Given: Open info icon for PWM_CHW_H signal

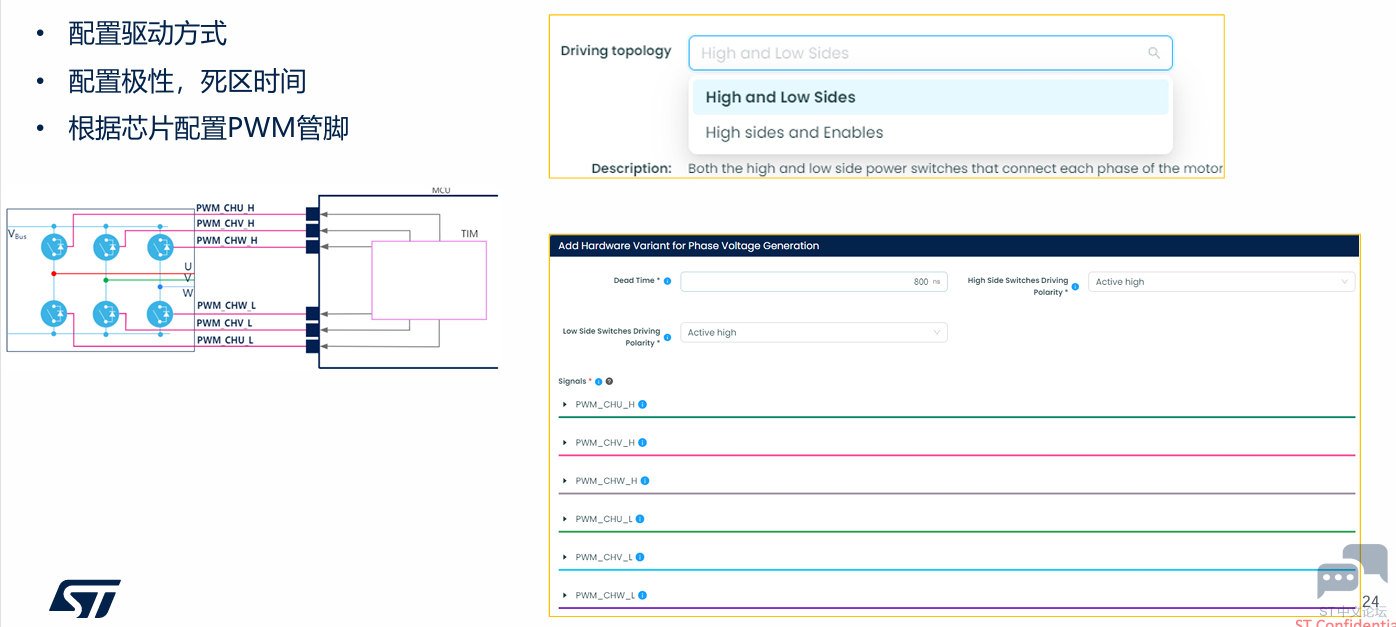Looking at the screenshot, I should click(644, 481).
